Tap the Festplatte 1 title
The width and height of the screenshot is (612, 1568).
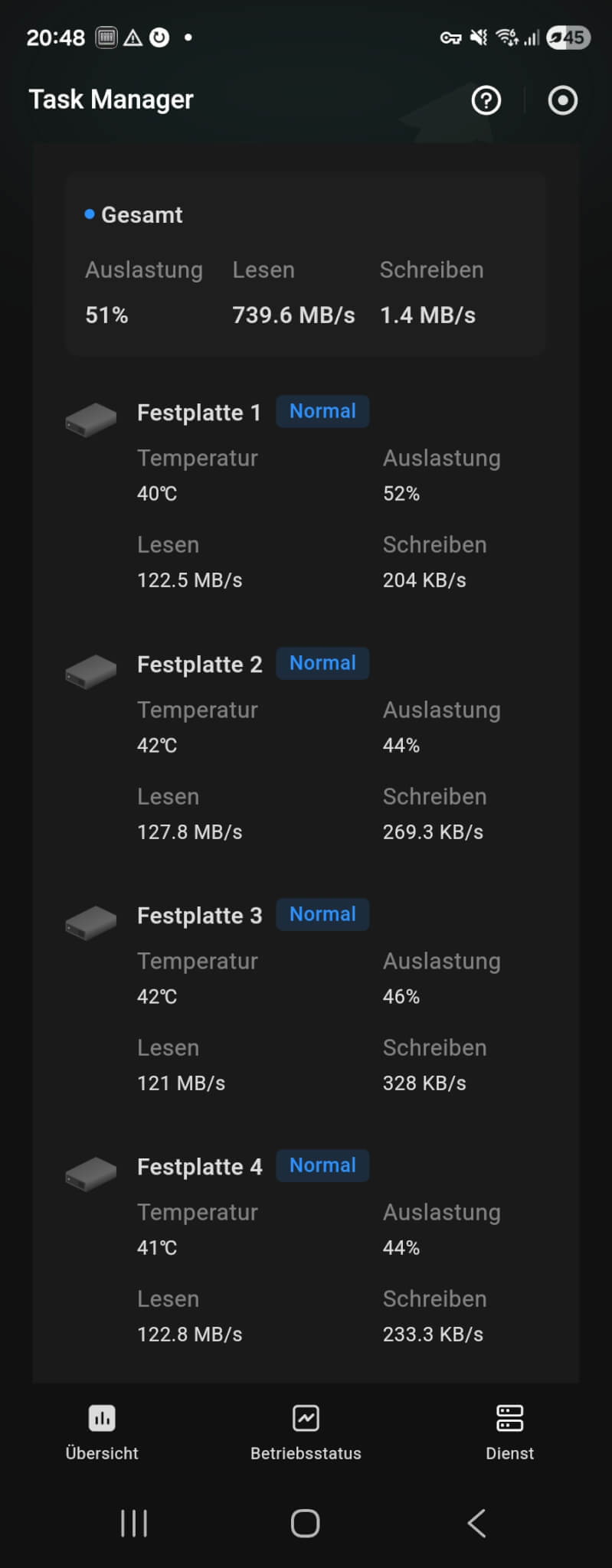tap(199, 413)
